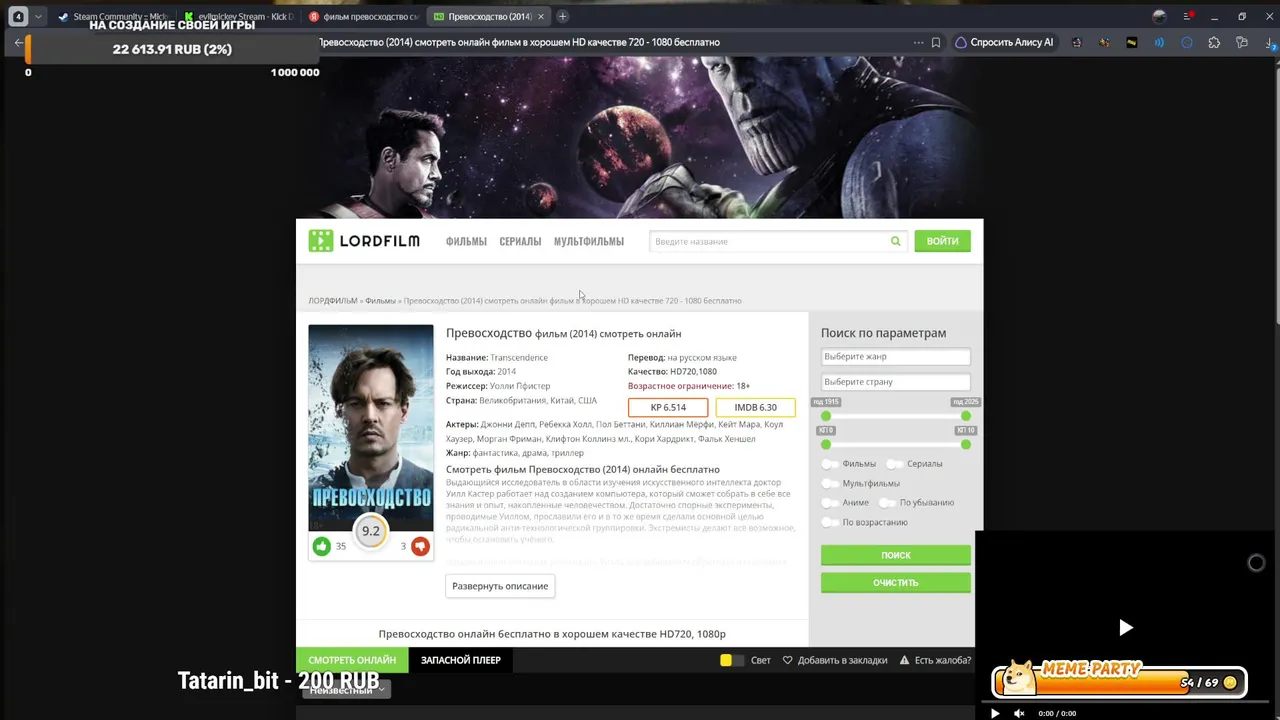
Task: Click the year slider left handle (год 1915)
Action: click(x=826, y=416)
